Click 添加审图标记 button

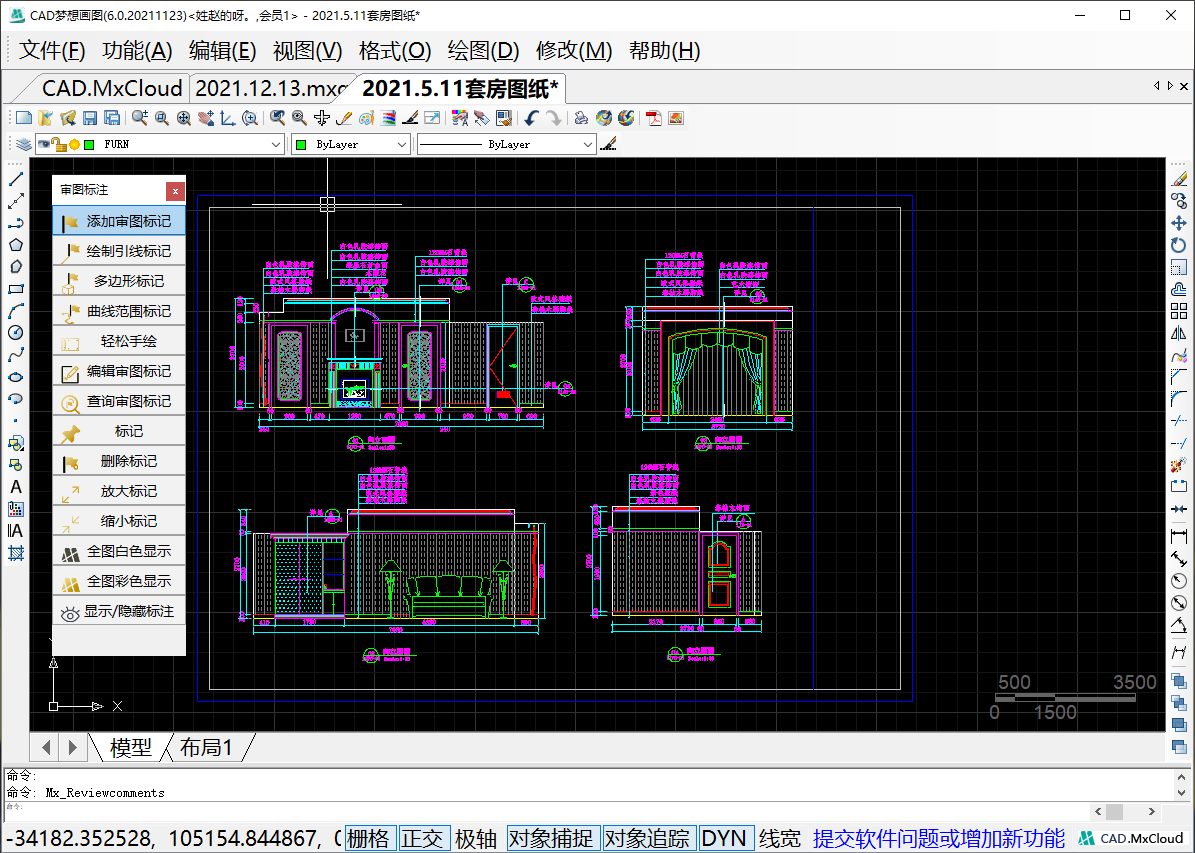[x=119, y=221]
